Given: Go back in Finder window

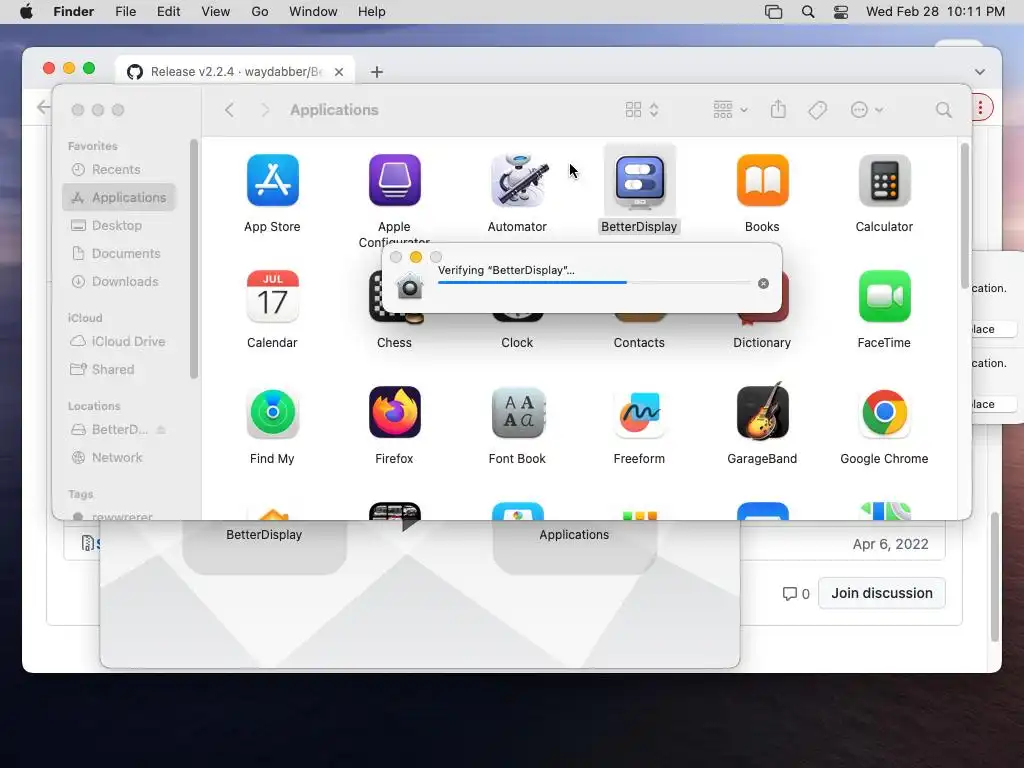Looking at the screenshot, I should [x=229, y=110].
